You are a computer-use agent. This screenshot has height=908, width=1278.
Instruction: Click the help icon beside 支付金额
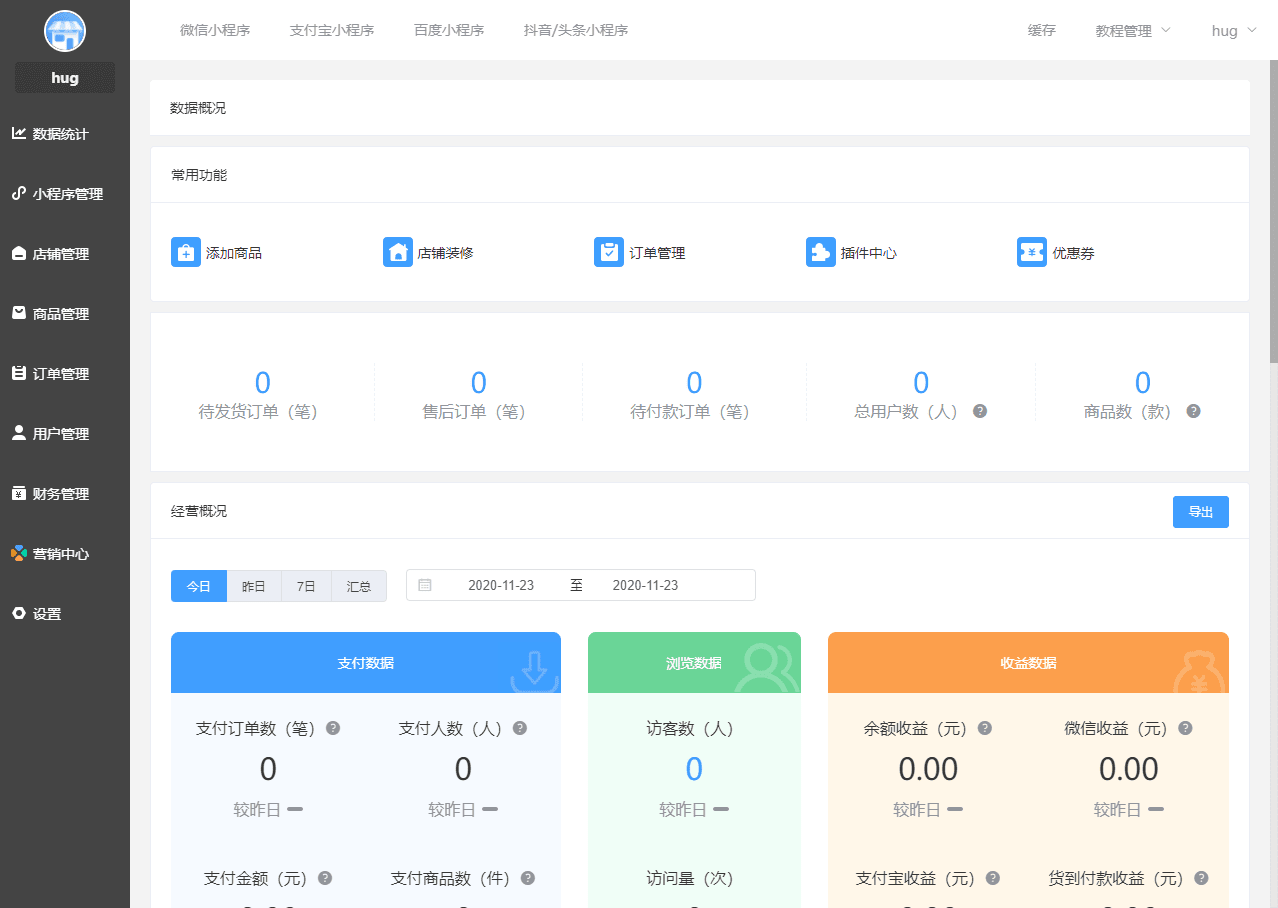pyautogui.click(x=325, y=878)
